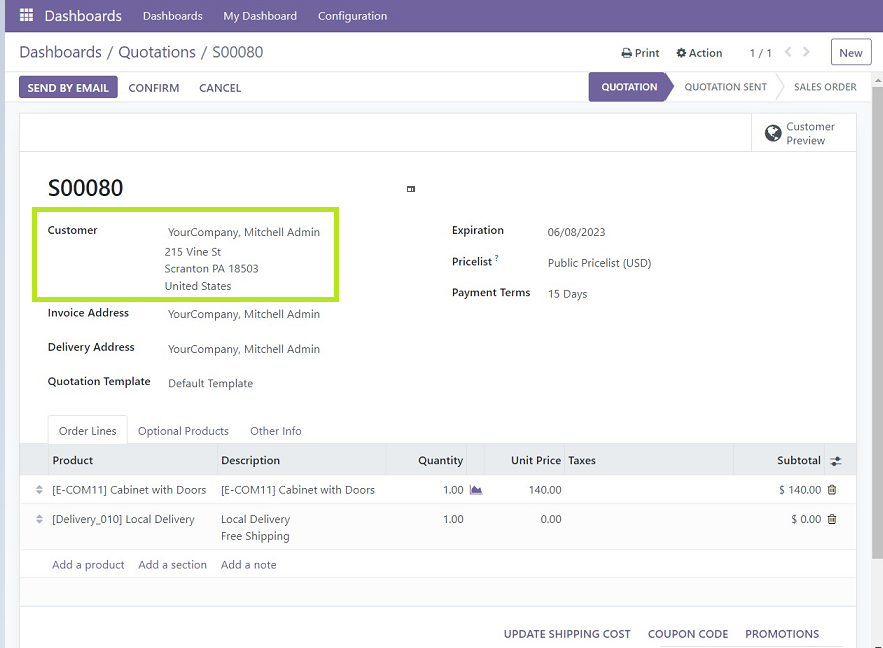Go to next record arrow

coord(806,52)
